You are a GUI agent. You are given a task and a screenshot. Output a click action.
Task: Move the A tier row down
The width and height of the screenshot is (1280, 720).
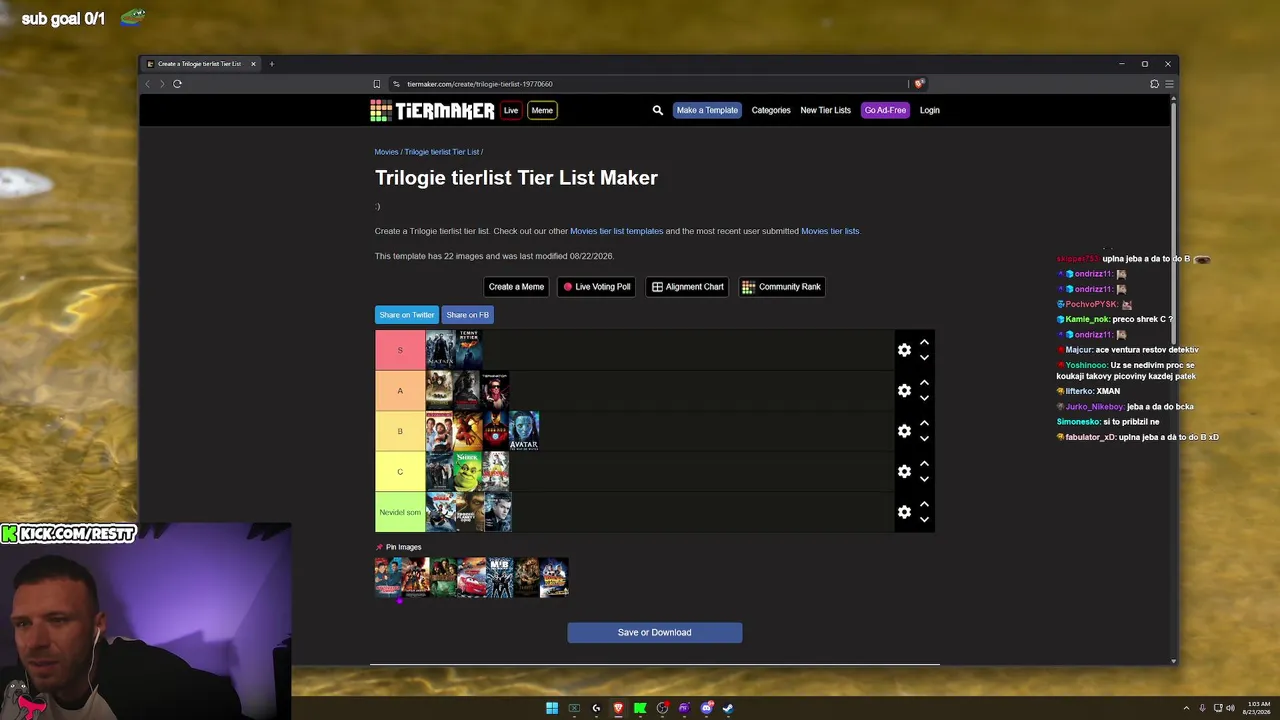924,398
